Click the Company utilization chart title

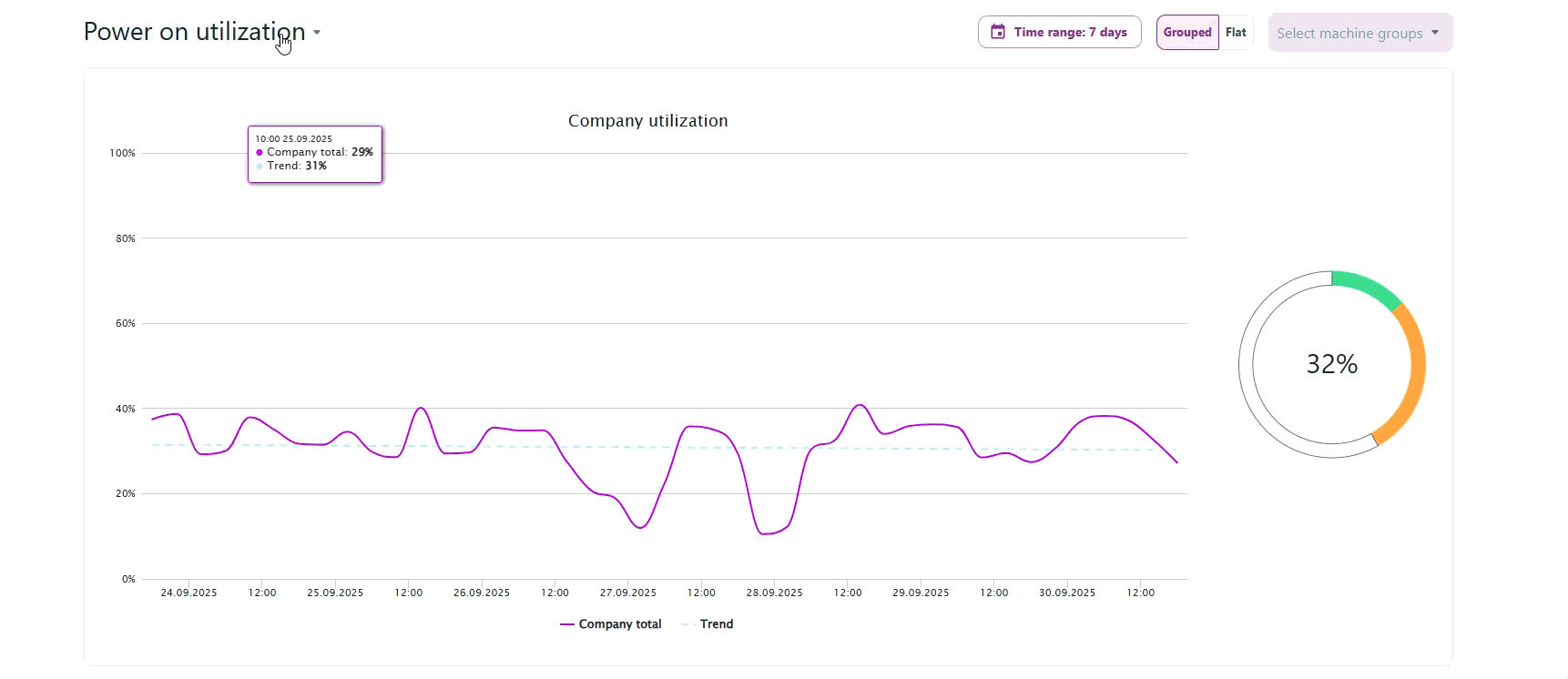647,121
